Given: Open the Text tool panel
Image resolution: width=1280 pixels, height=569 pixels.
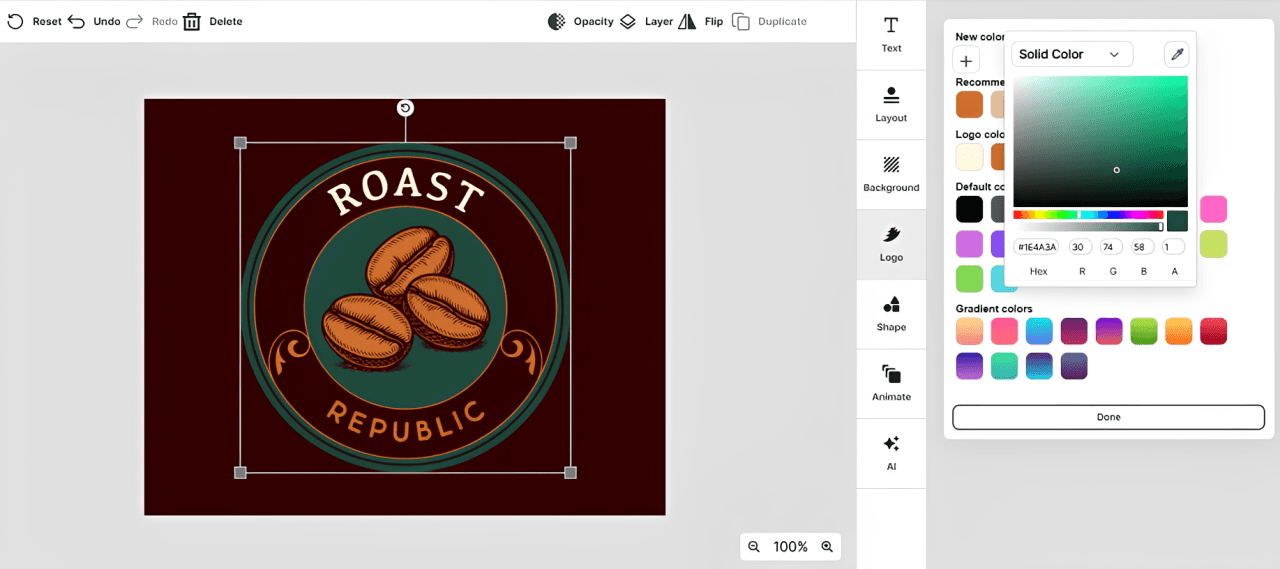Looking at the screenshot, I should [x=891, y=35].
